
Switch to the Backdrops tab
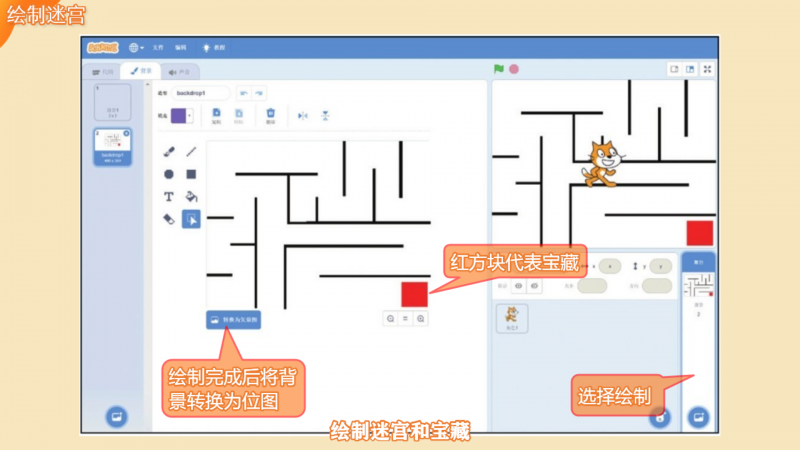tap(141, 71)
